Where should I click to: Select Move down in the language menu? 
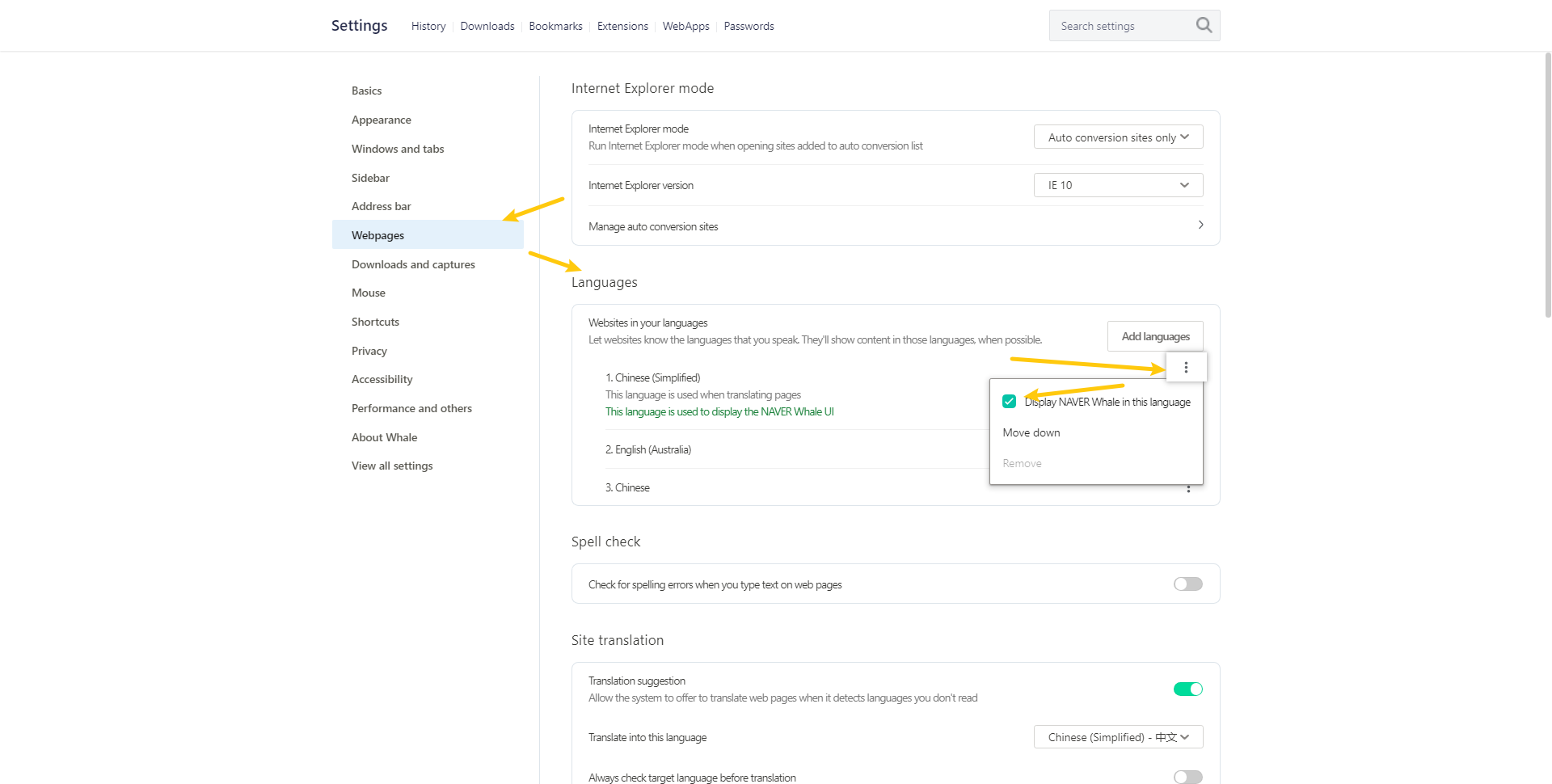click(x=1031, y=433)
